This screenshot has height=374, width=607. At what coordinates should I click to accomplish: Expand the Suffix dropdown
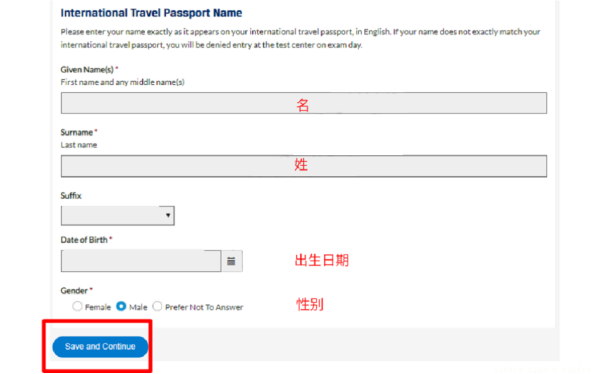click(118, 216)
